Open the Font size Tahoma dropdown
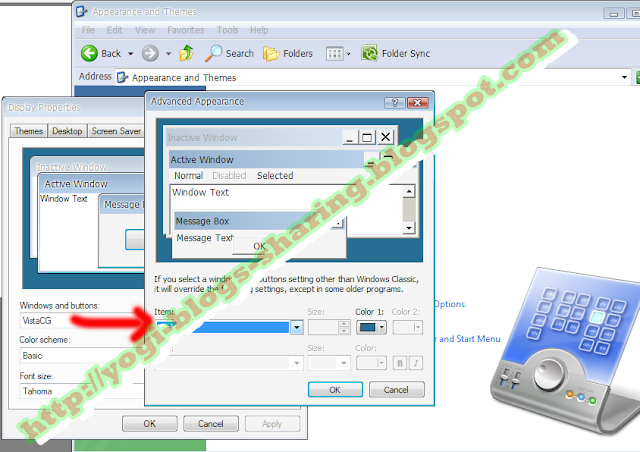The width and height of the screenshot is (640, 452). pos(82,391)
